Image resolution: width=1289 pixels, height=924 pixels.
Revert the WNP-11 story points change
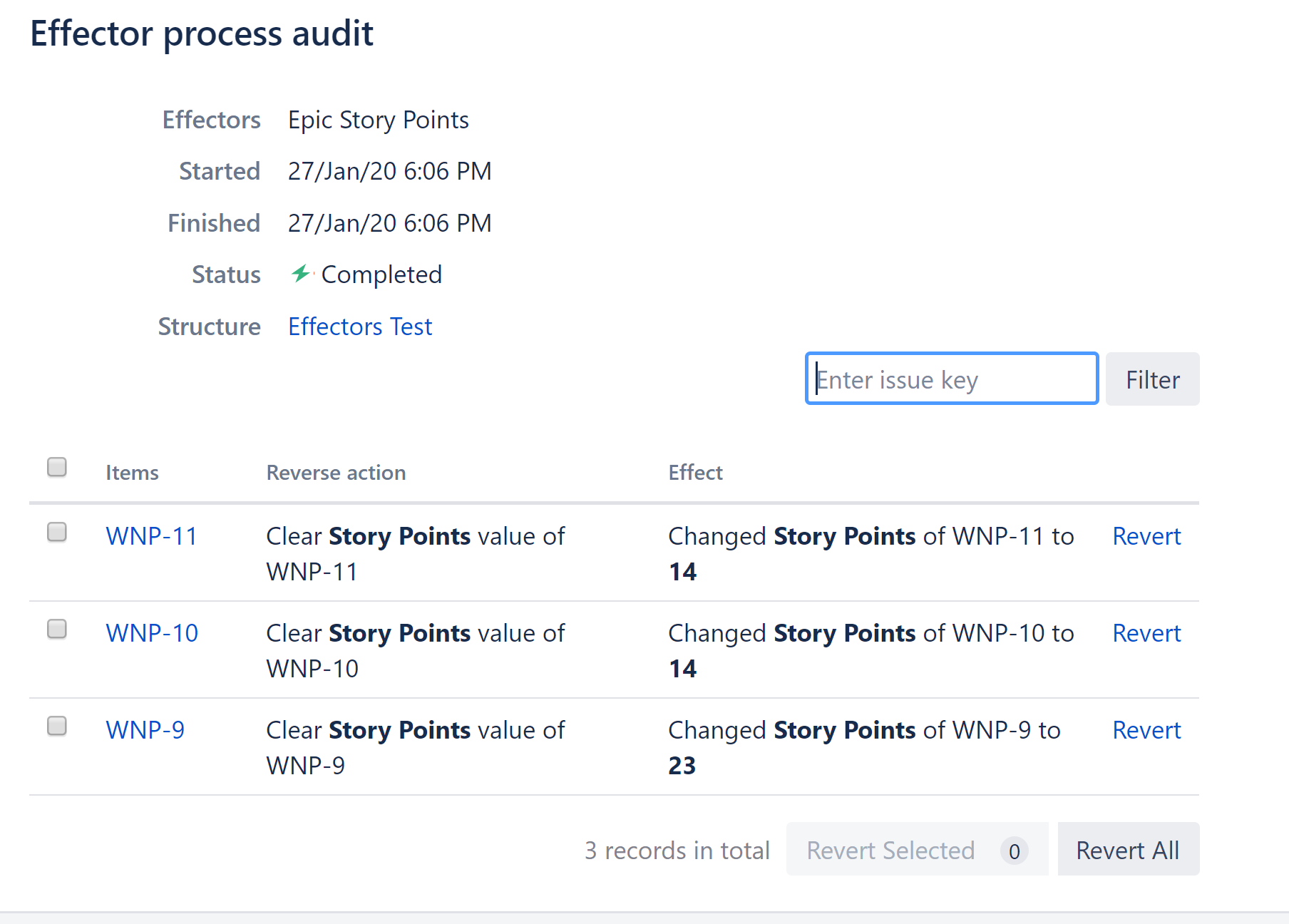click(1146, 536)
